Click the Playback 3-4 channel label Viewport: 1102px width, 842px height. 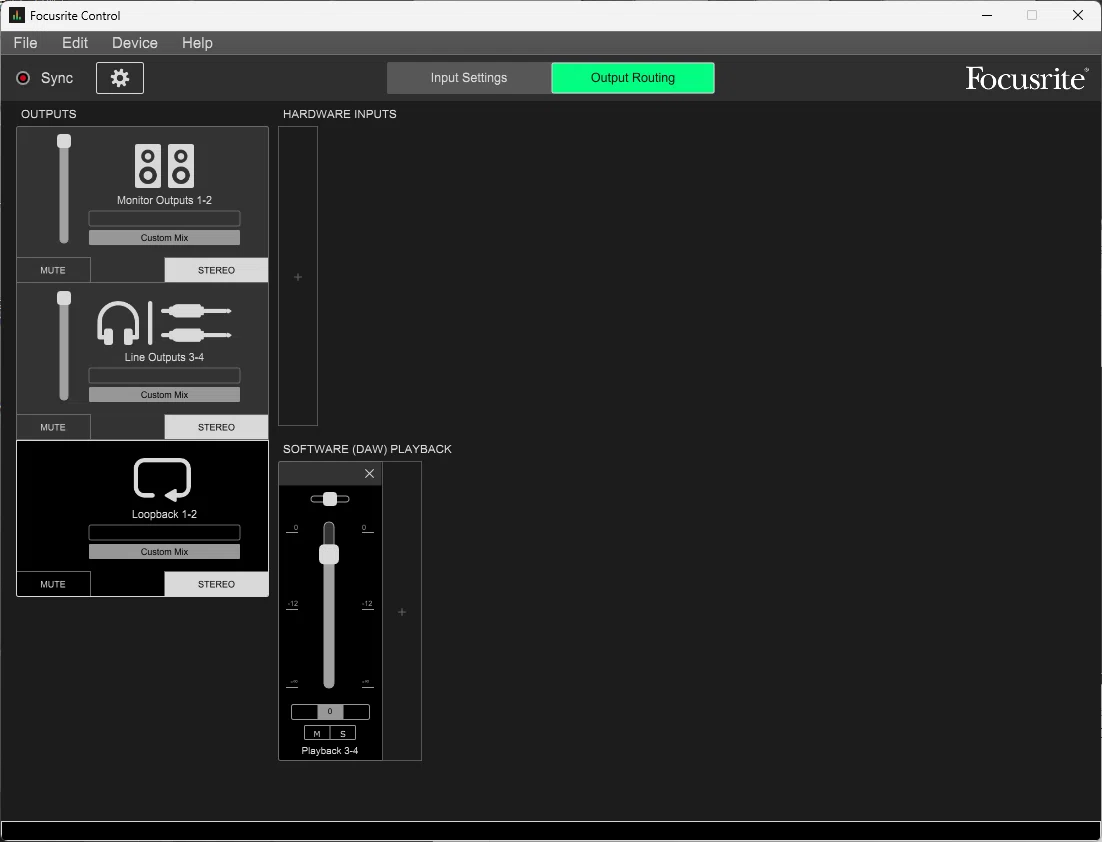(330, 751)
